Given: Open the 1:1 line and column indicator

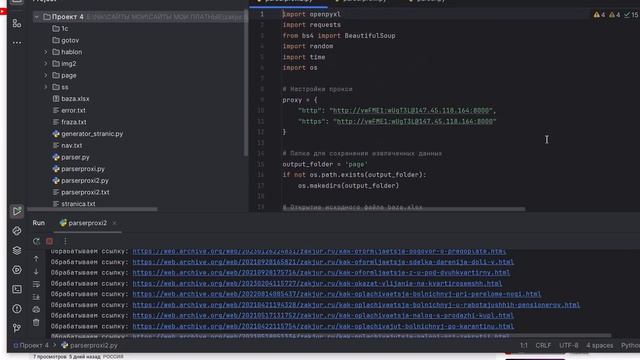Looking at the screenshot, I should [x=524, y=345].
